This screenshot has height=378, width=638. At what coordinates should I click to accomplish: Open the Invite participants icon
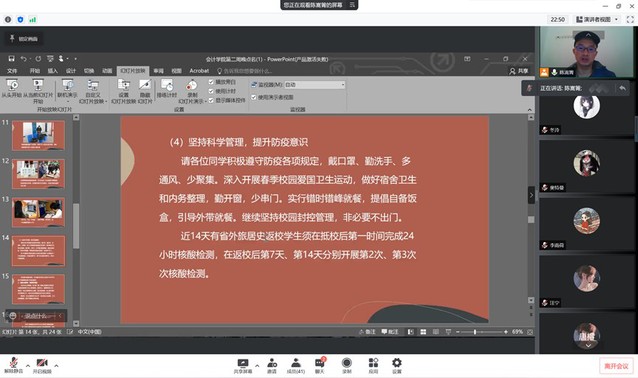pos(272,365)
